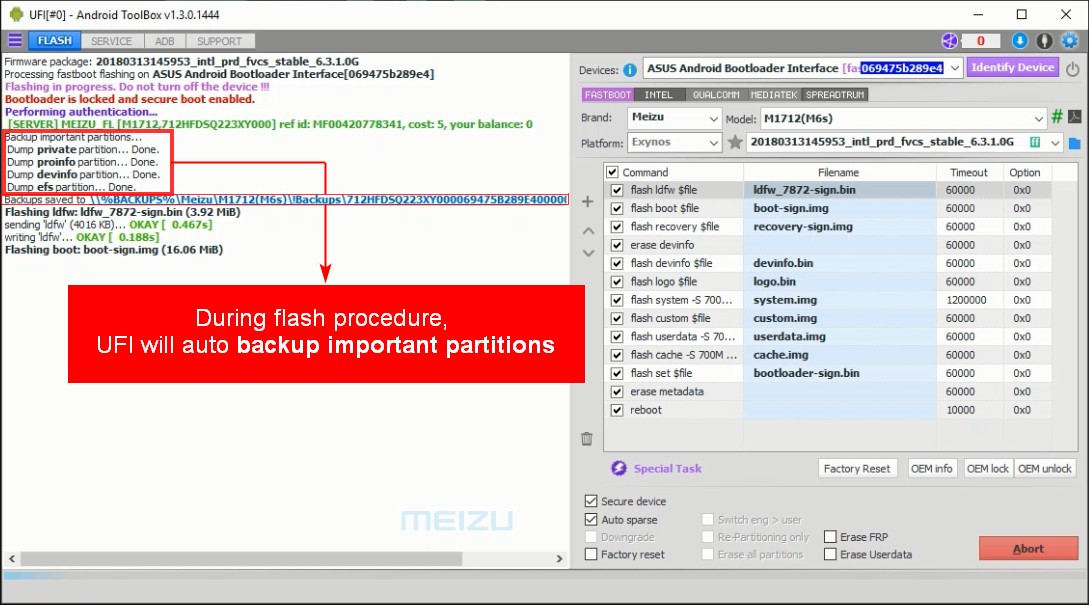Select the SPREADTRUM mode tab
Viewport: 1089px width, 605px height.
pyautogui.click(x=835, y=94)
